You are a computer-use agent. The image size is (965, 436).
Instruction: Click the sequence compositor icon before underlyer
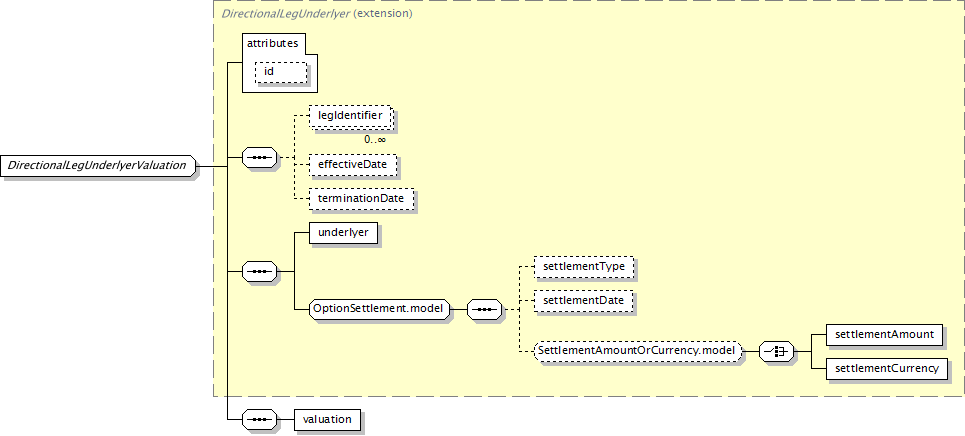[260, 270]
